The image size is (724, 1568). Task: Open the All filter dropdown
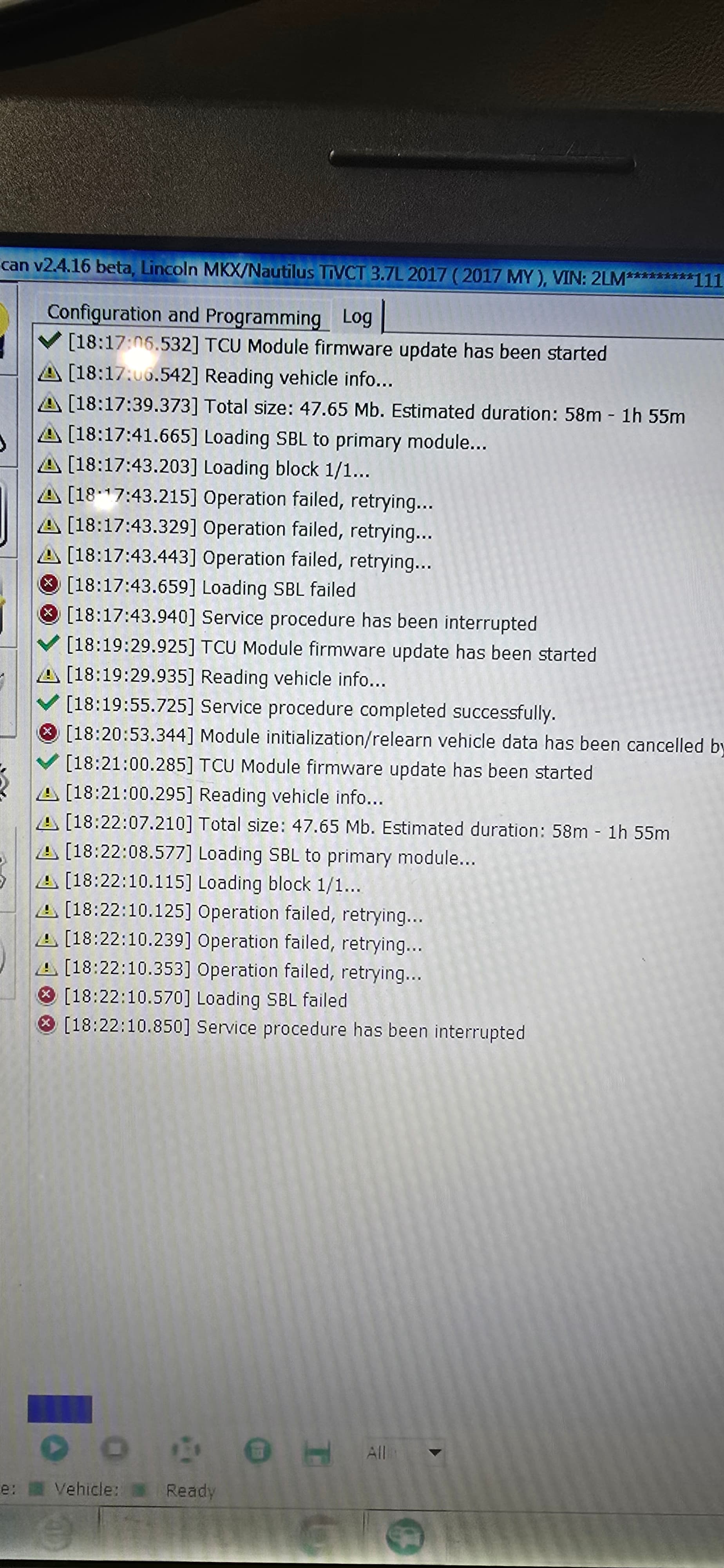[x=404, y=1453]
